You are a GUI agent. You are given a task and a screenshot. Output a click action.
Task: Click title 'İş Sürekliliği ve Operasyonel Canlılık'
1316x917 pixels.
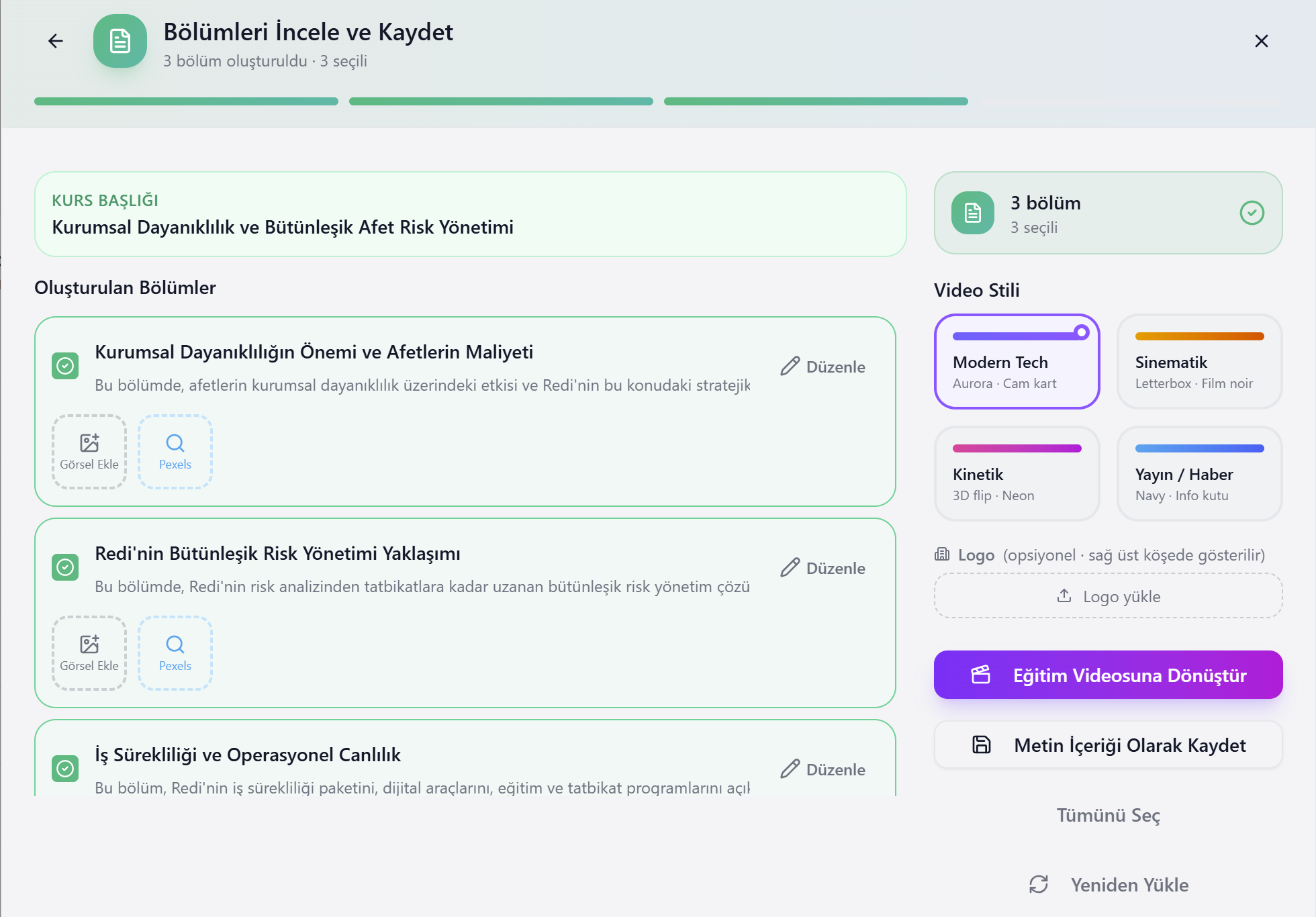coord(248,755)
